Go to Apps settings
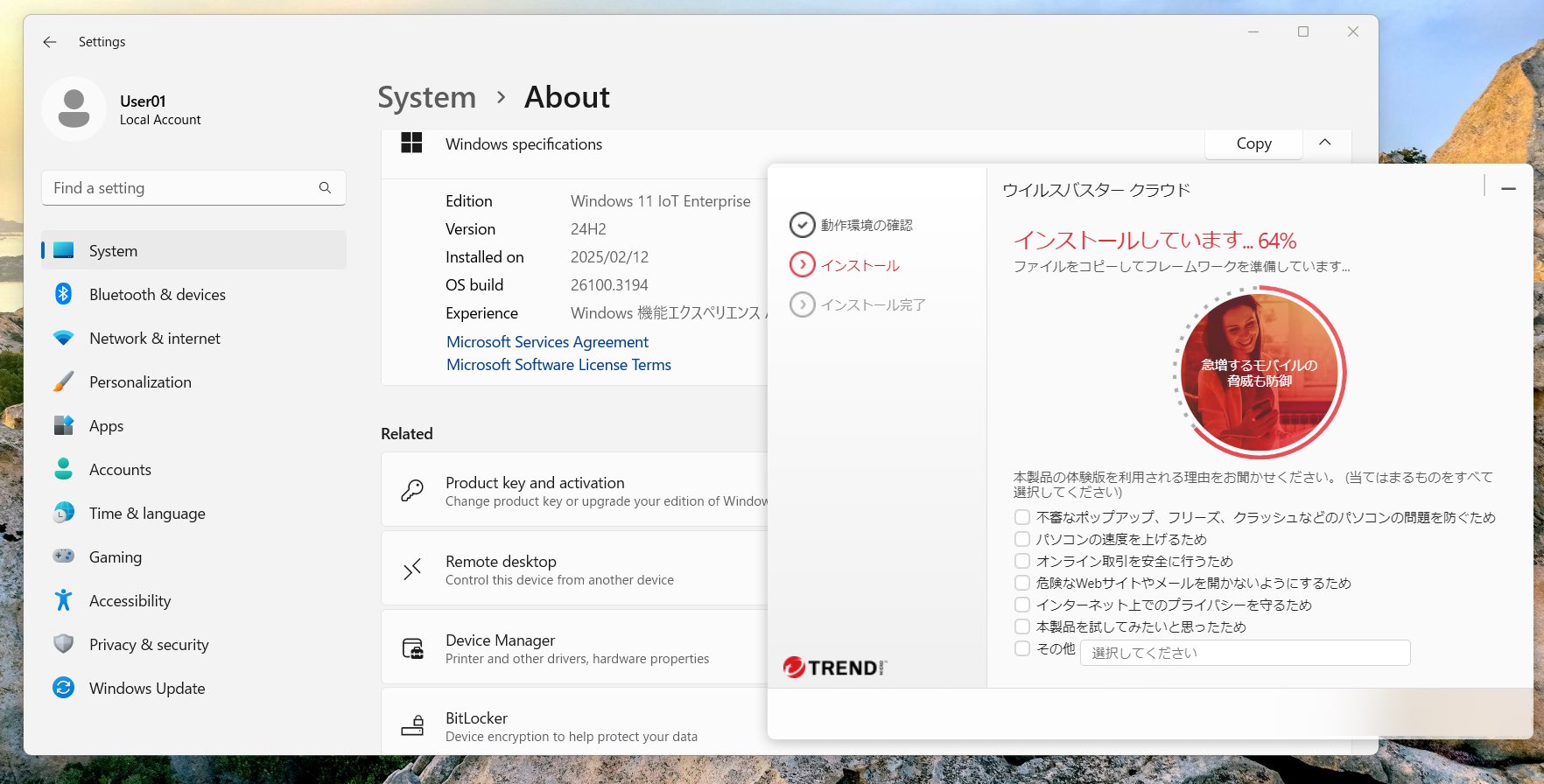Image resolution: width=1544 pixels, height=784 pixels. coord(193,426)
